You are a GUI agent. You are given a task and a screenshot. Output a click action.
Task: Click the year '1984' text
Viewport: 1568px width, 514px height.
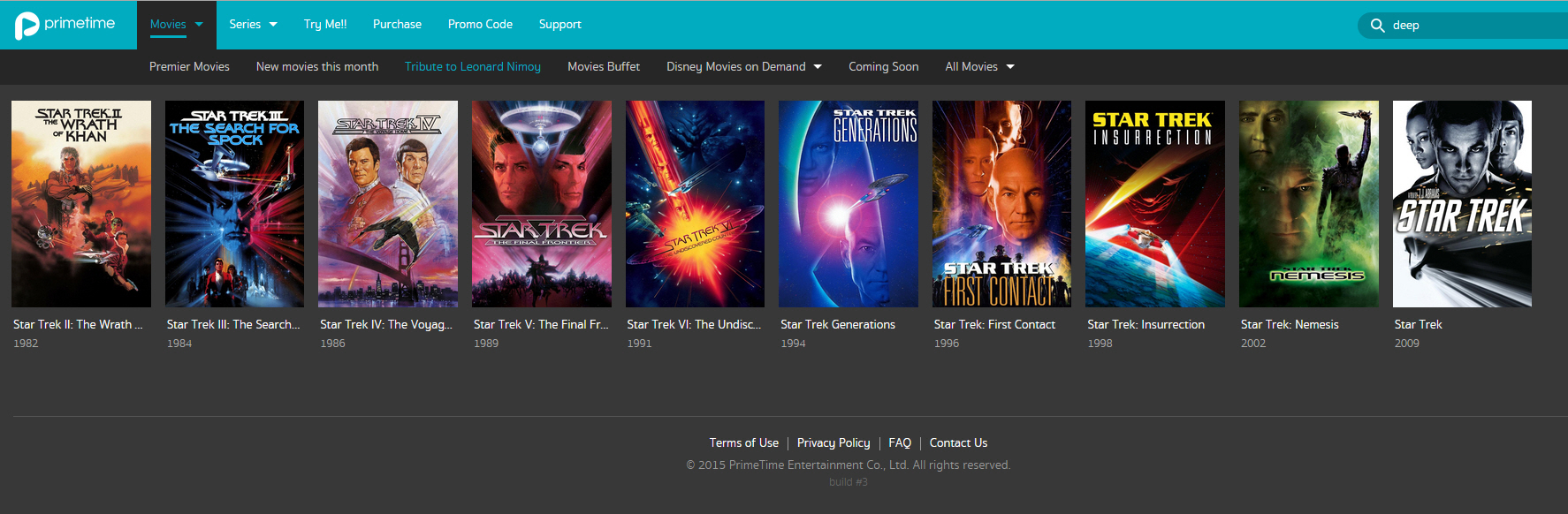179,344
